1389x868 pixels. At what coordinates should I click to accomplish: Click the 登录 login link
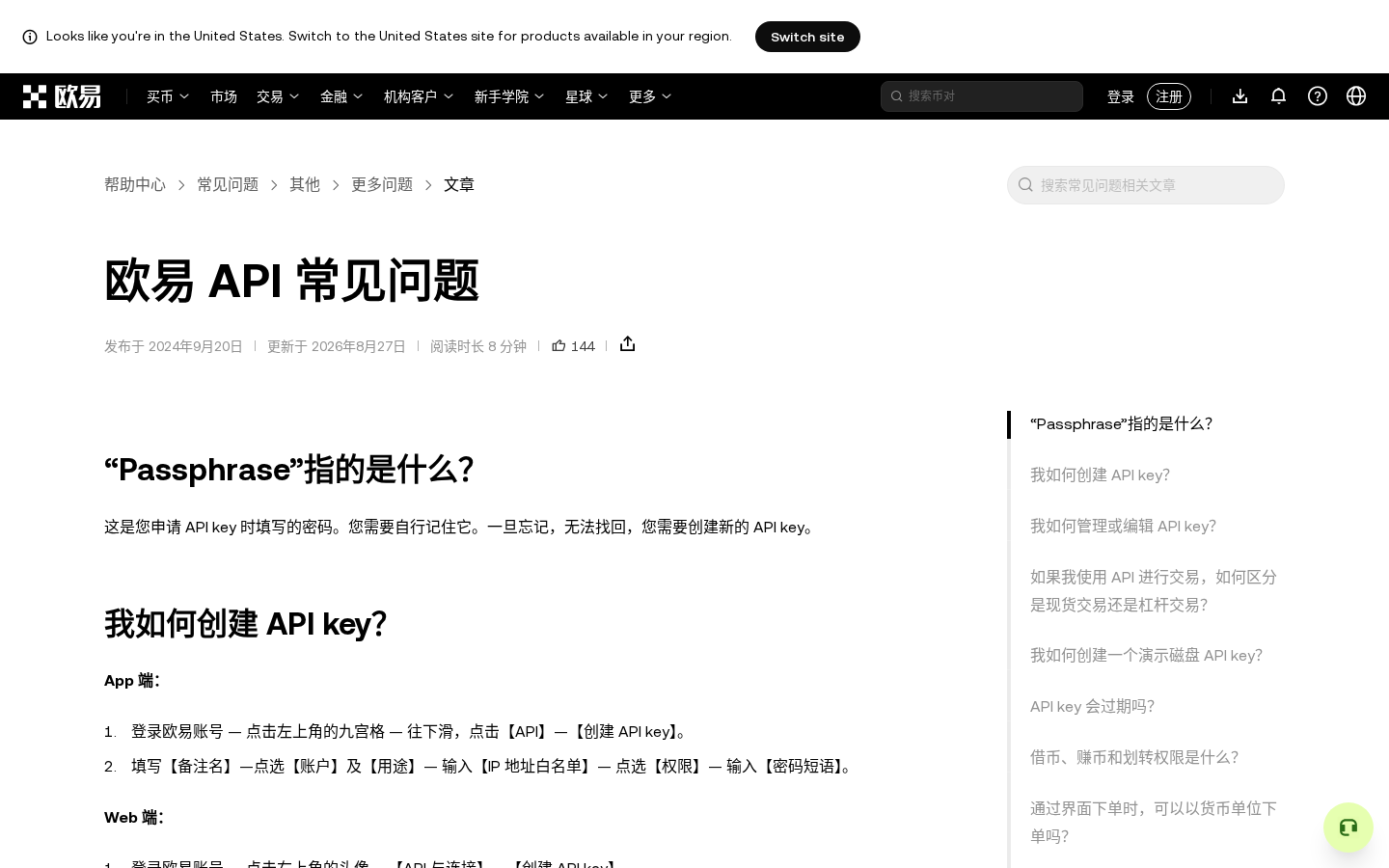1121,96
